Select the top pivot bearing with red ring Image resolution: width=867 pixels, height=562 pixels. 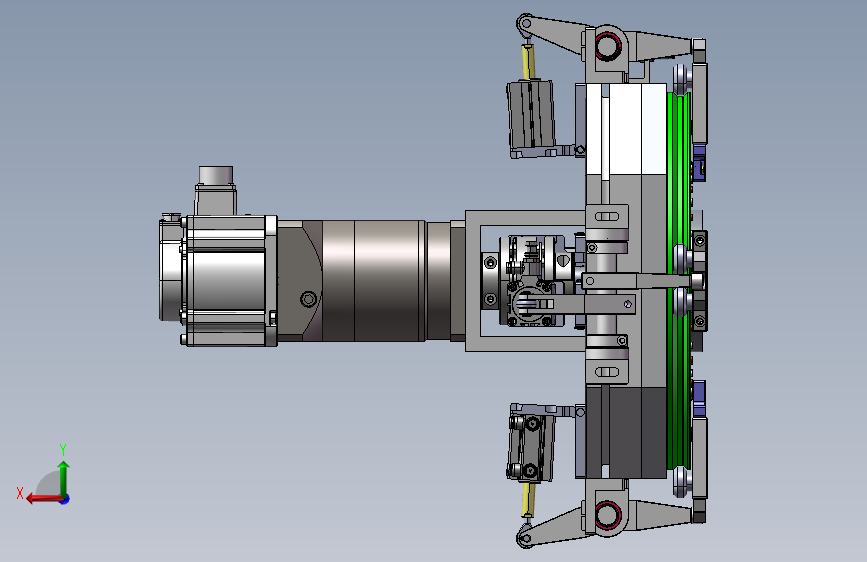click(607, 45)
